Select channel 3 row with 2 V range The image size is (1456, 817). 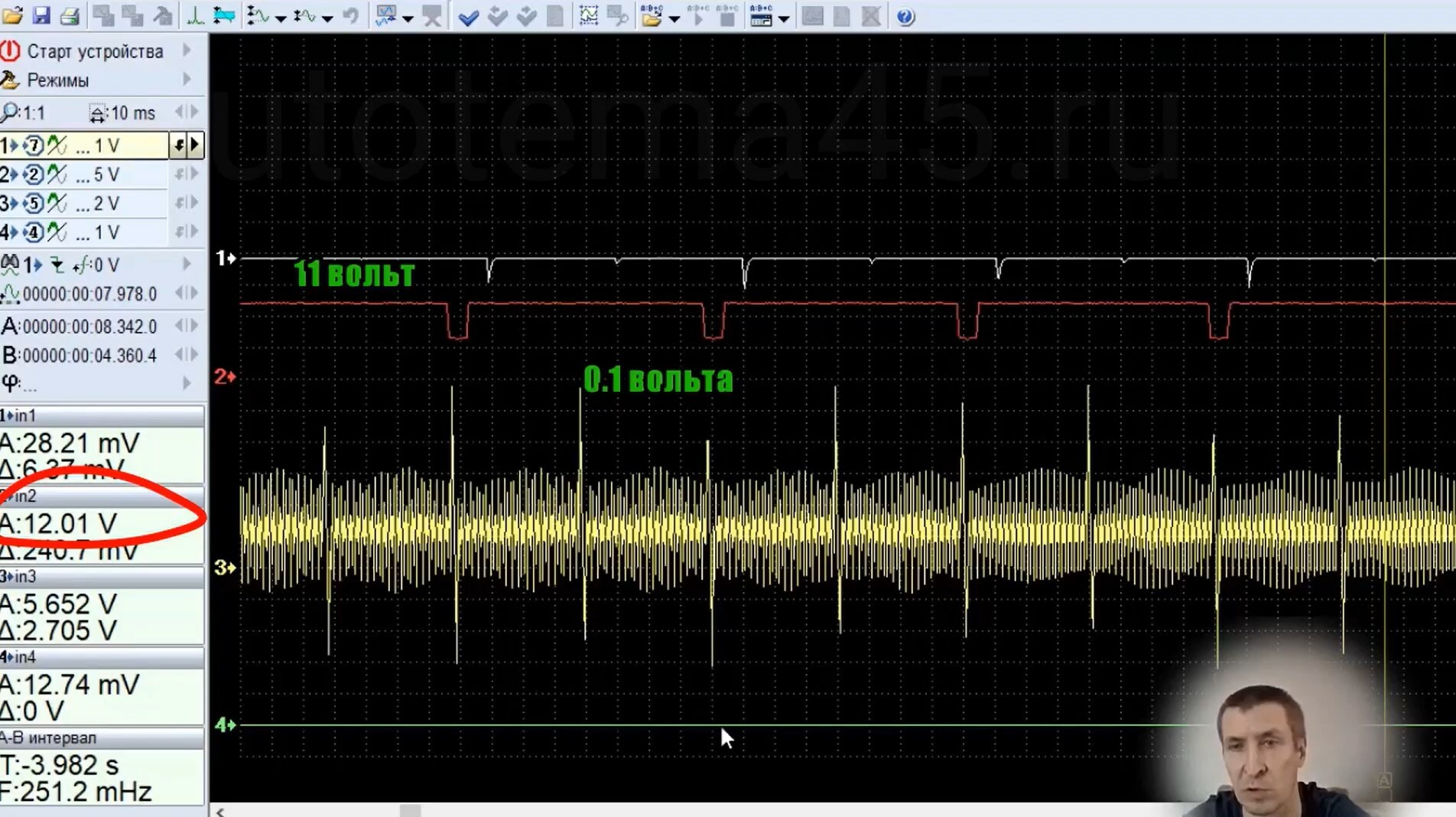[x=84, y=203]
